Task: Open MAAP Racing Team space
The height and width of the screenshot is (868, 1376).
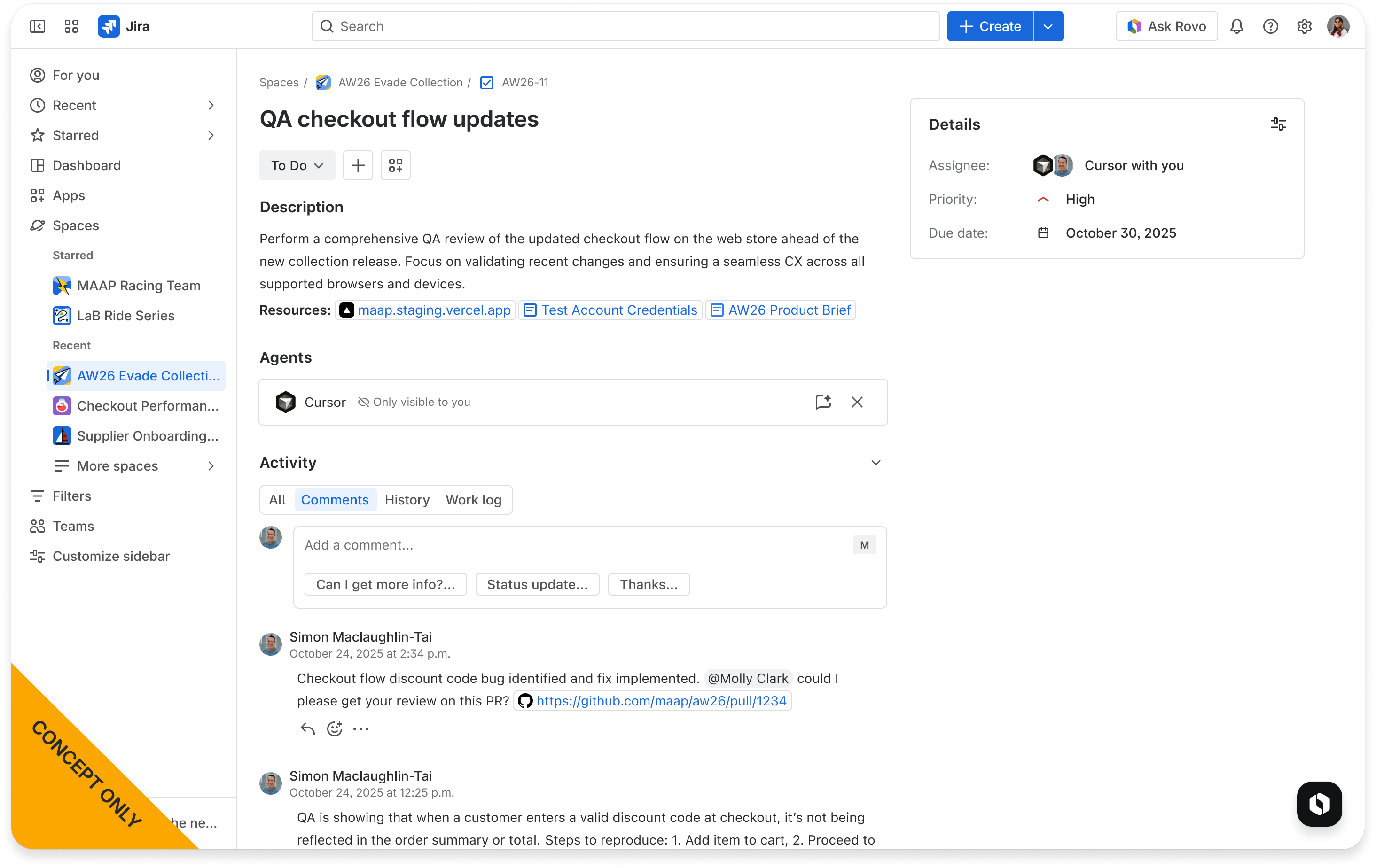Action: [x=136, y=286]
